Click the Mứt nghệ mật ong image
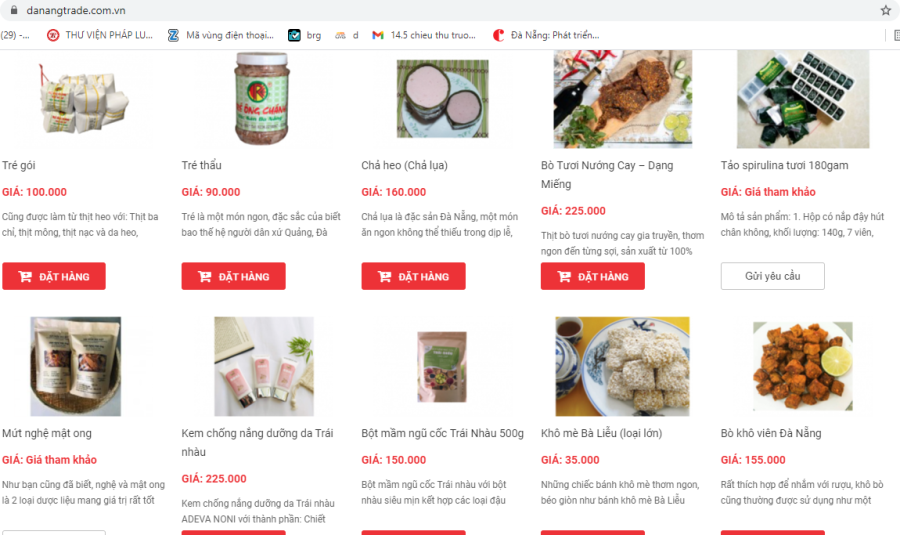 pyautogui.click(x=76, y=366)
